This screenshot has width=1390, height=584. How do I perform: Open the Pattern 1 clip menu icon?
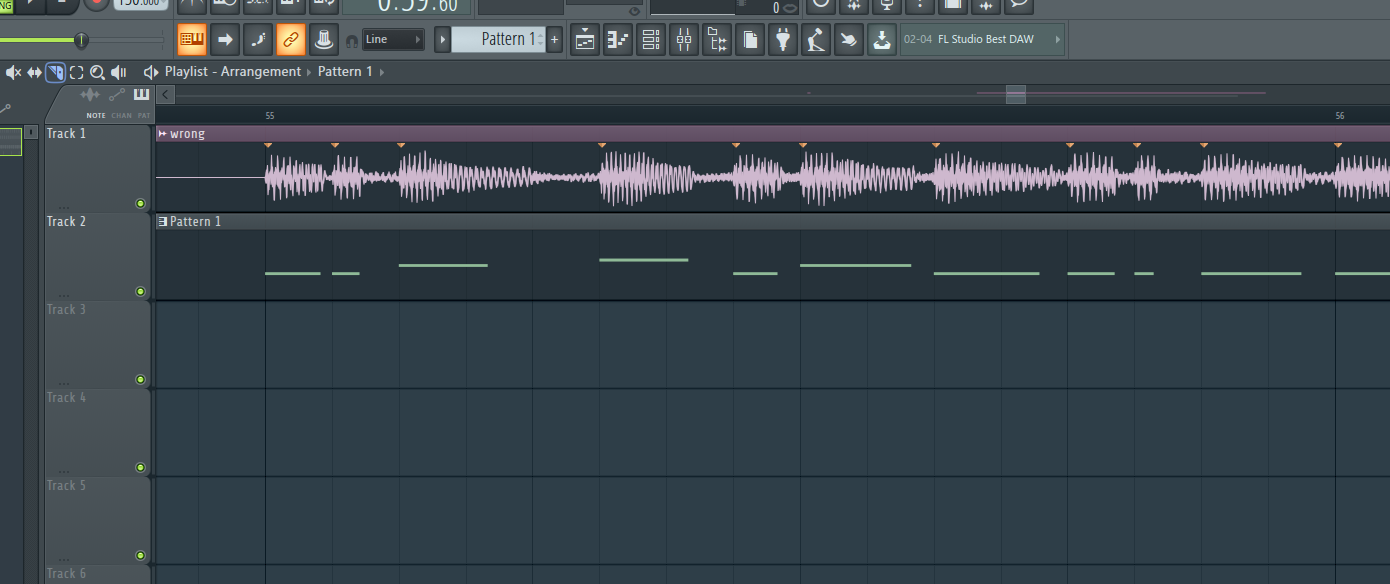tap(163, 222)
